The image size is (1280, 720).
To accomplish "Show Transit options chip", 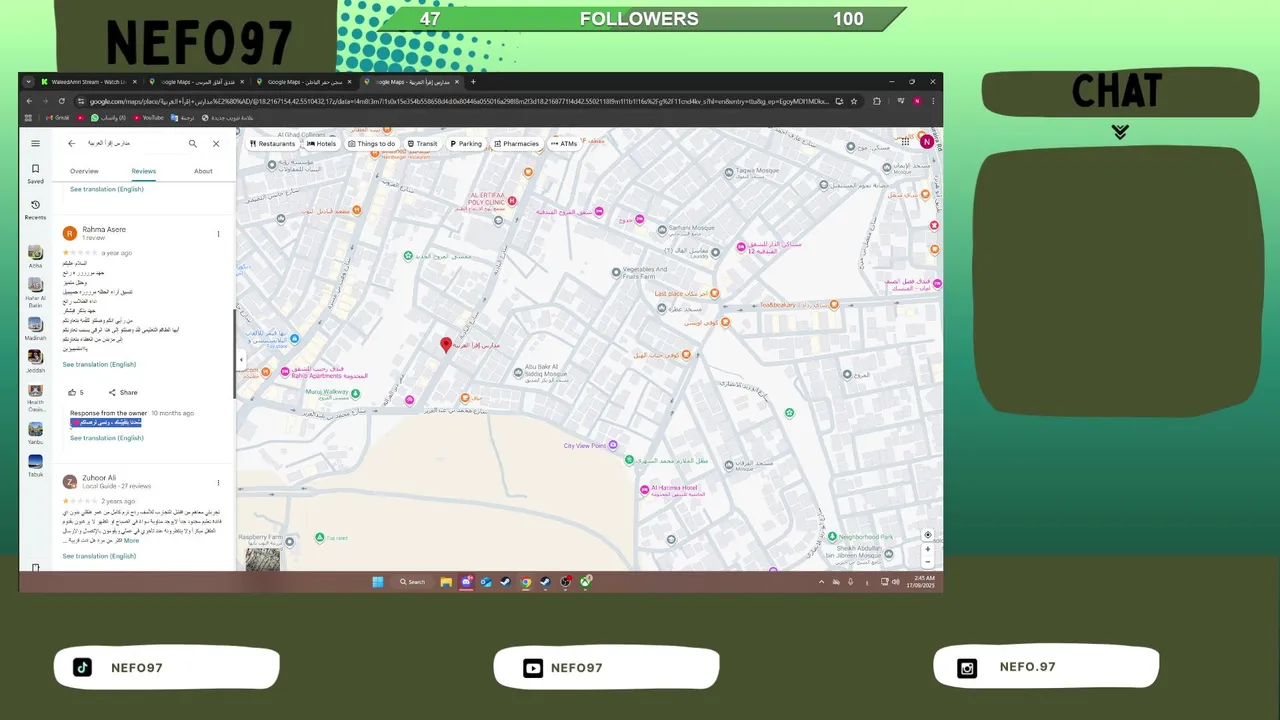I will (422, 143).
